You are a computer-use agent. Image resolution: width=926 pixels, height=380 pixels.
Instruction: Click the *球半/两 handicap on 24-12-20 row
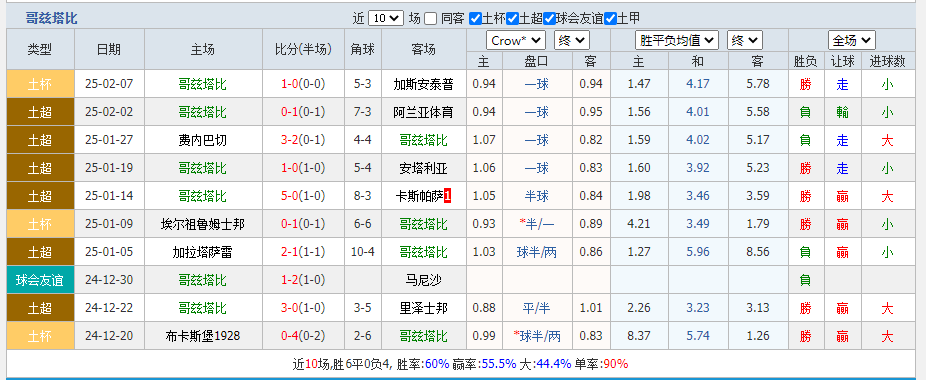(536, 336)
